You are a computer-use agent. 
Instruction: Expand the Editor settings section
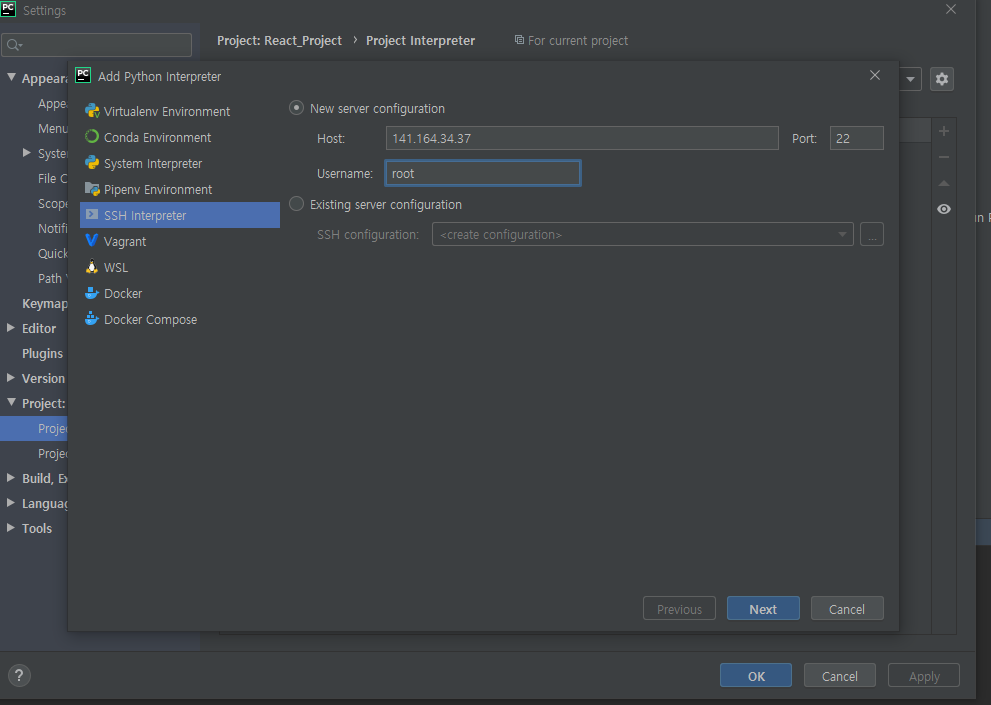(x=11, y=328)
